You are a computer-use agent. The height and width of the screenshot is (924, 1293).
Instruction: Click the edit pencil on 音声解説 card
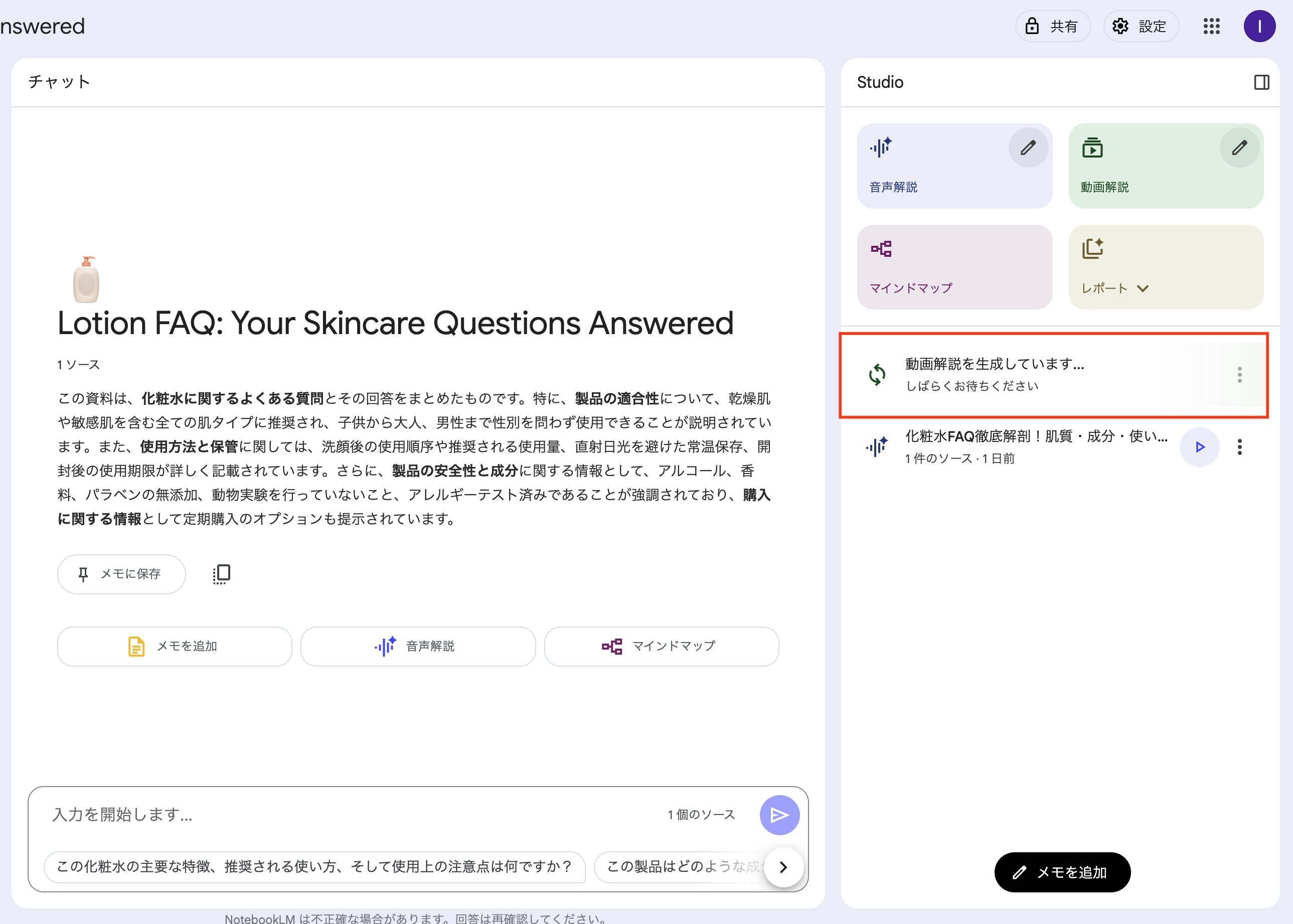click(1028, 148)
